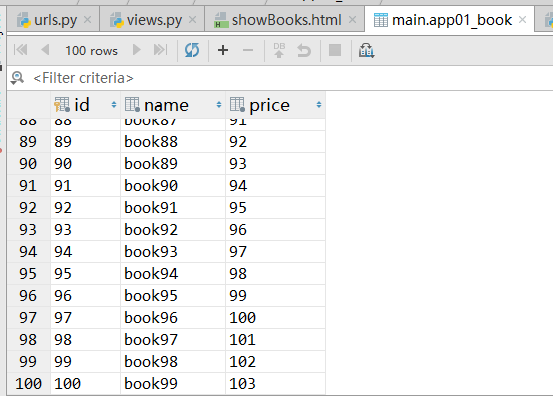Screen dimensions: 553x396
Task: Open the export/dump data icon
Action: [366, 50]
